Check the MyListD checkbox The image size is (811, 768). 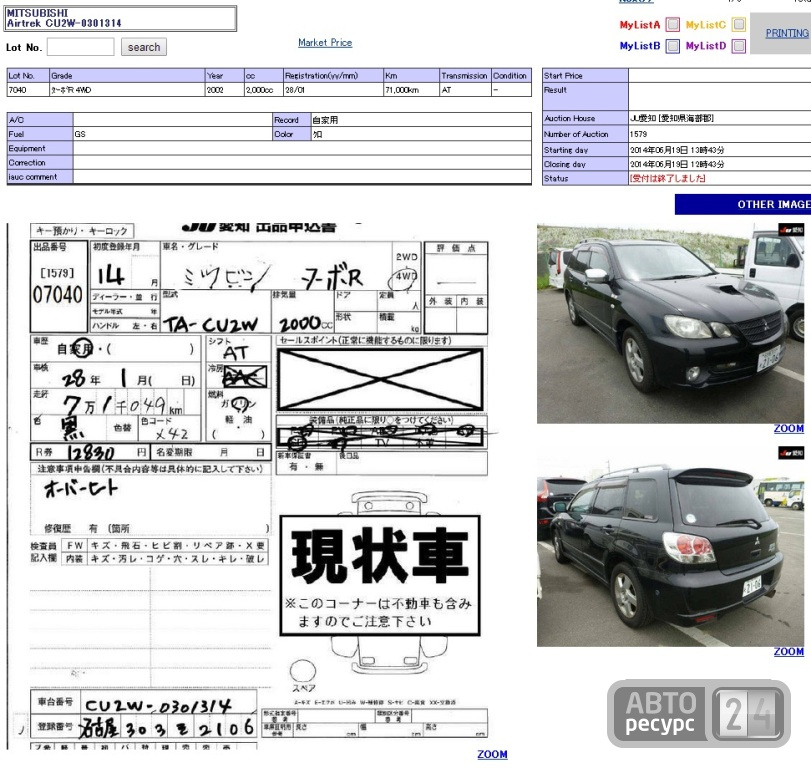coord(739,46)
